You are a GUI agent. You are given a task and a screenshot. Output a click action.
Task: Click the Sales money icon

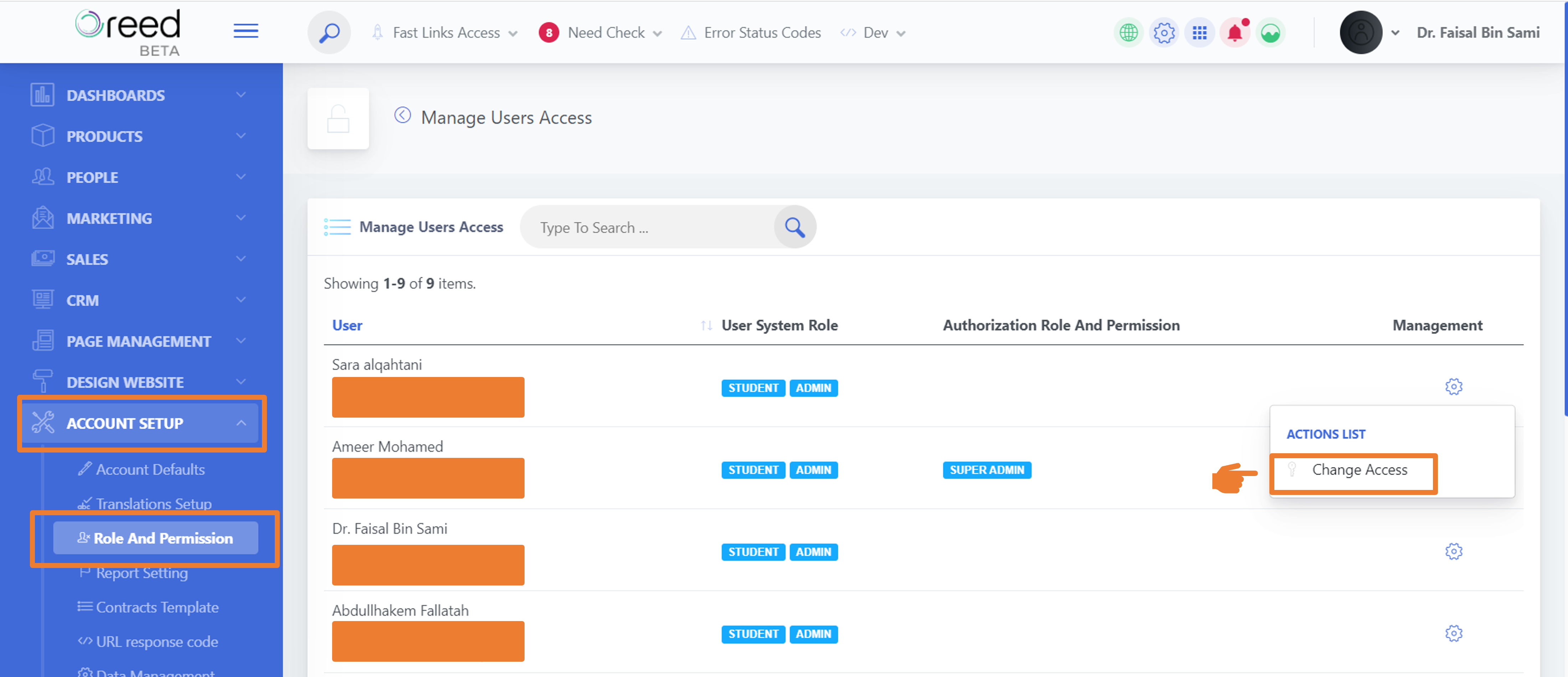coord(43,259)
